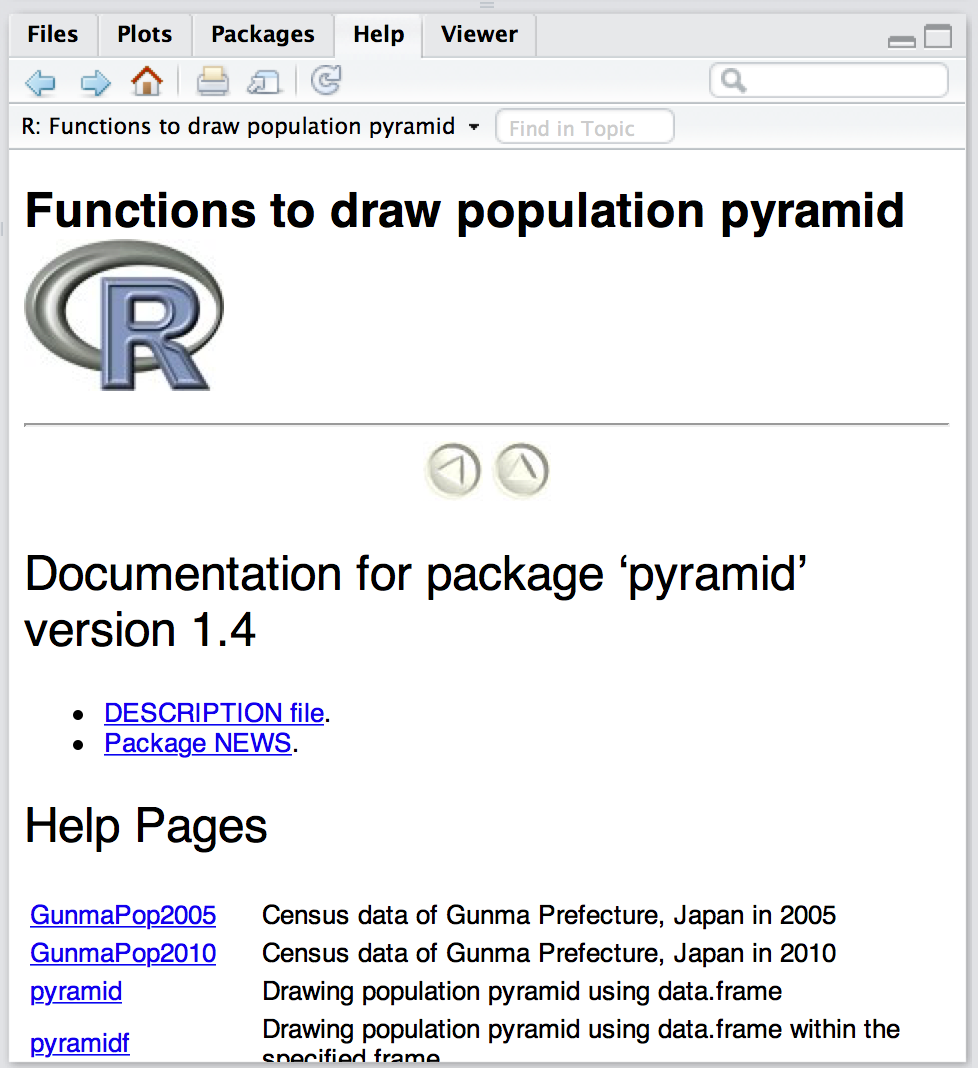Open the Package NEWS link

[x=198, y=743]
